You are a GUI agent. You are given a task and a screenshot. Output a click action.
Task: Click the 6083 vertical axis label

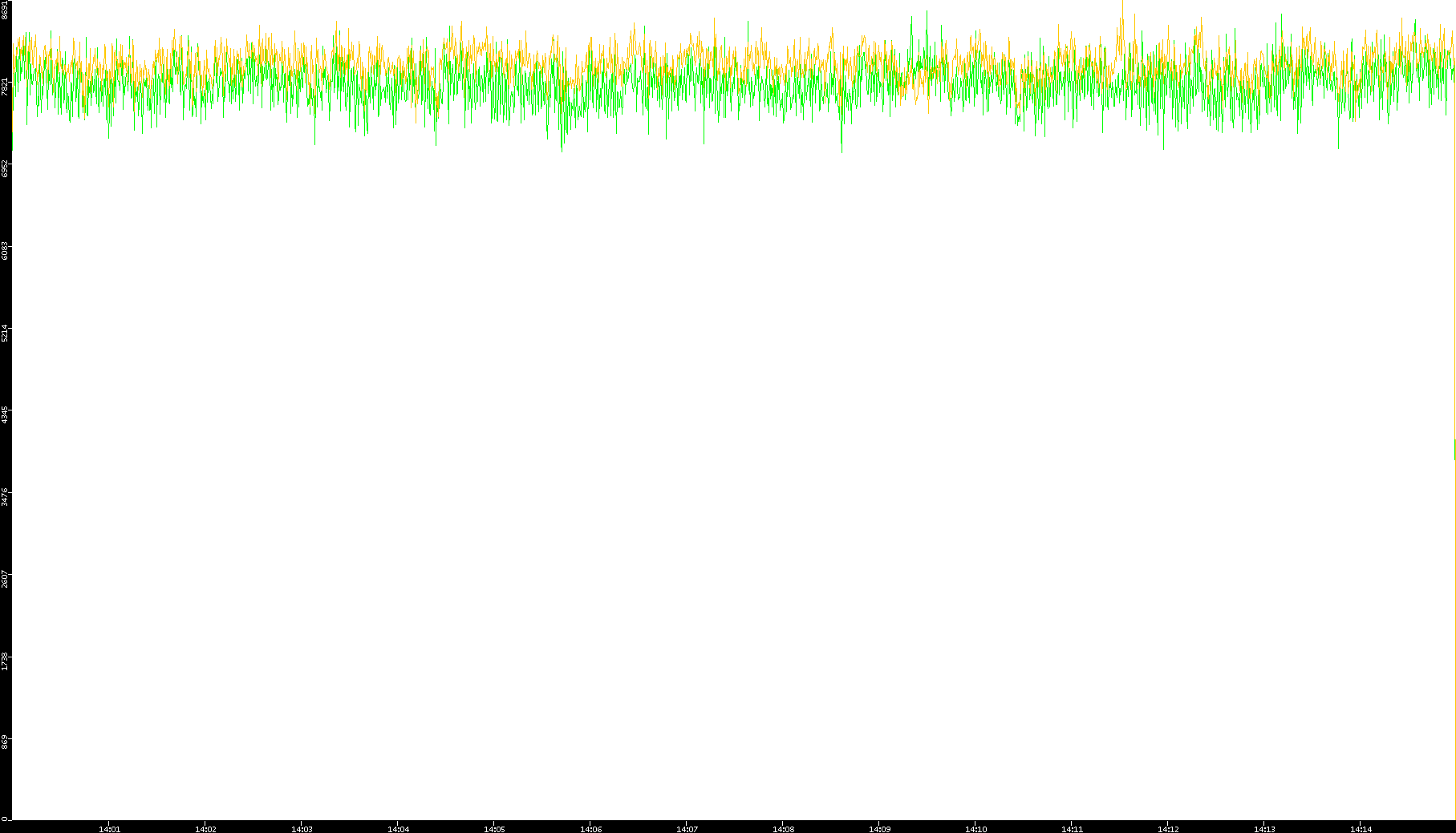point(5,250)
